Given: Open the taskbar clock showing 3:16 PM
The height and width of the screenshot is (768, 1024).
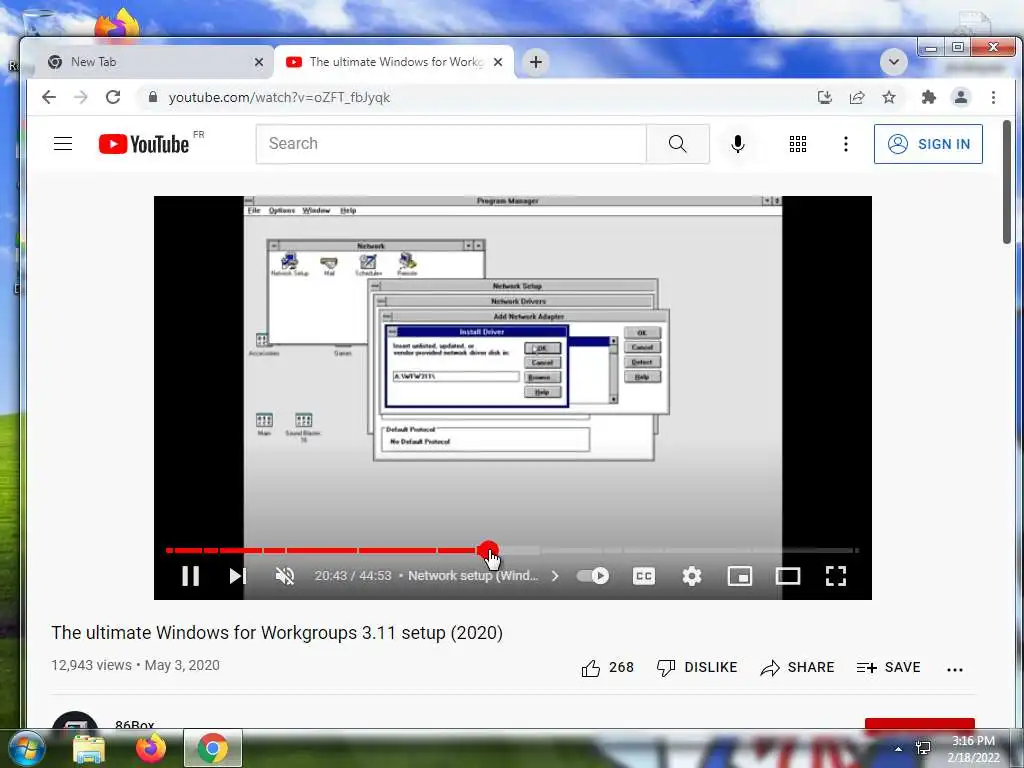Looking at the screenshot, I should point(973,749).
